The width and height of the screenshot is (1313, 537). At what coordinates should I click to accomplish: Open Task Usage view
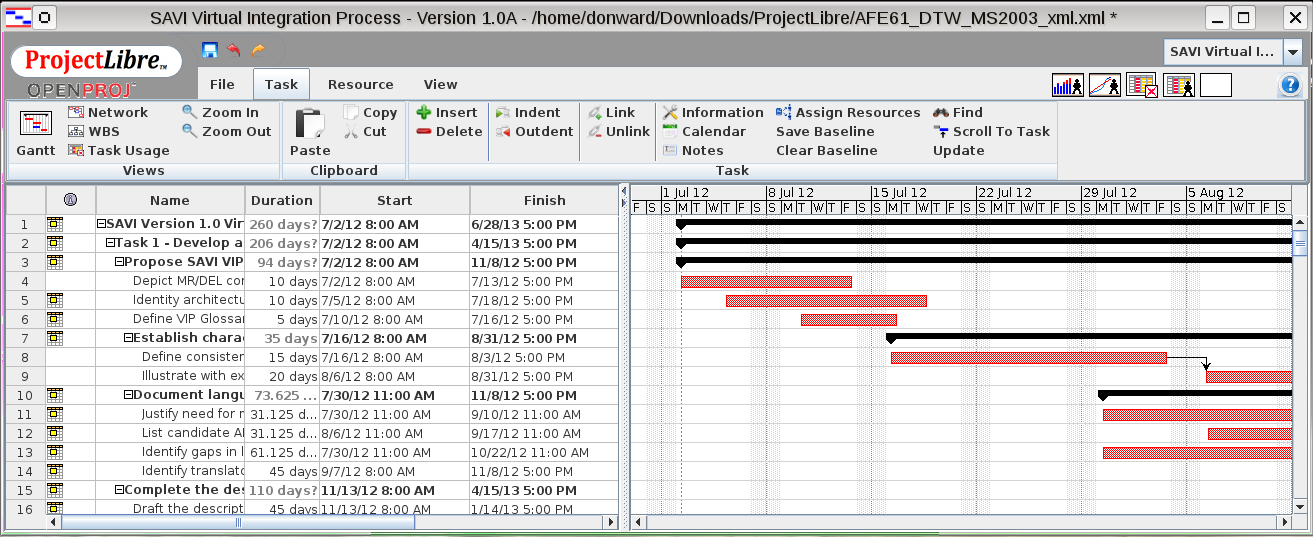click(x=118, y=151)
